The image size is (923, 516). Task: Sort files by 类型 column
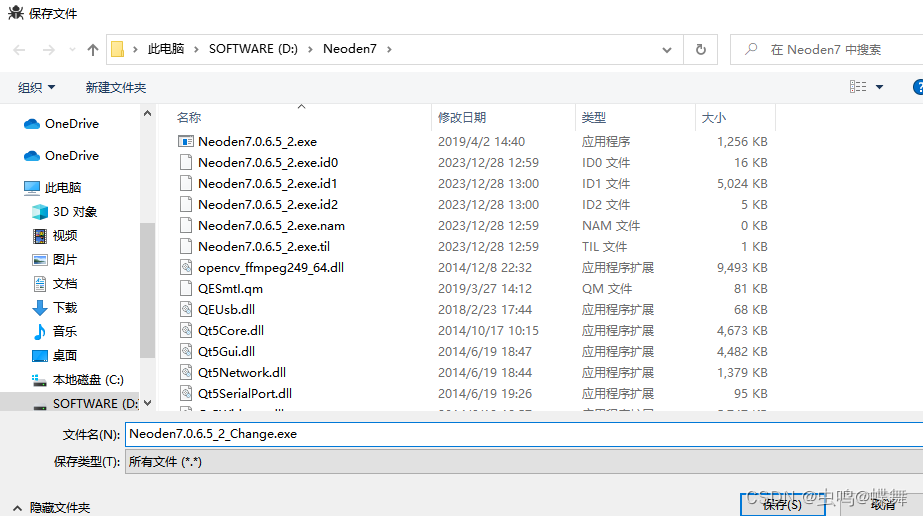[593, 118]
